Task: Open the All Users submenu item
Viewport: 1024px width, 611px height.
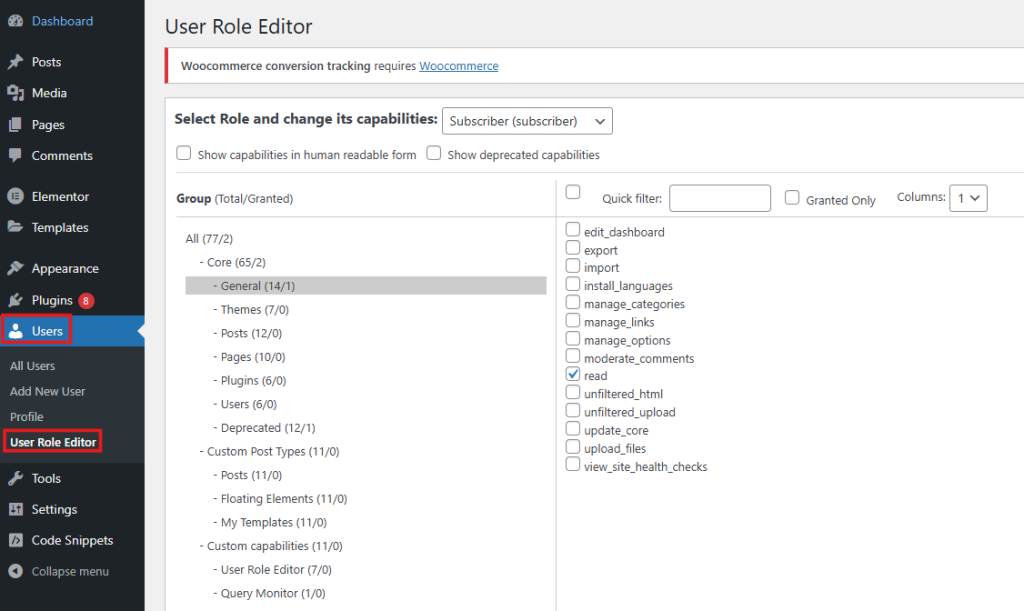Action: pos(33,366)
